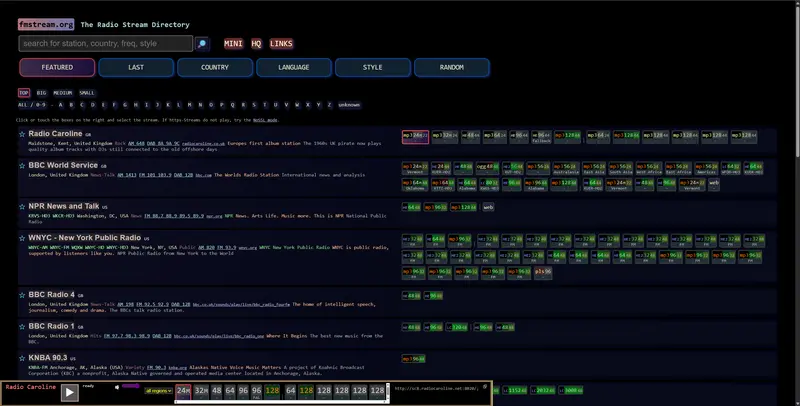
Task: Go to fmstream.org home logo
Action: (x=46, y=24)
